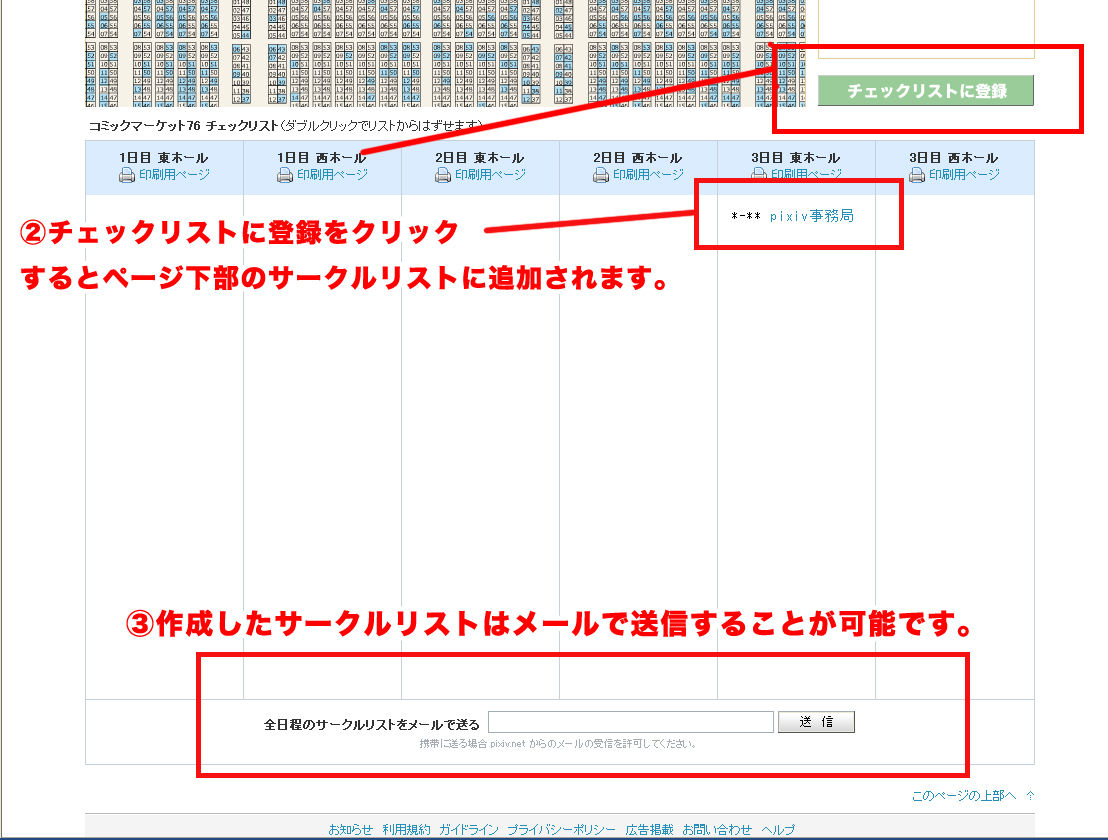Viewport: 1108px width, 840px height.
Task: Click the printer icon for 3日目 西ホール
Action: pos(915,173)
